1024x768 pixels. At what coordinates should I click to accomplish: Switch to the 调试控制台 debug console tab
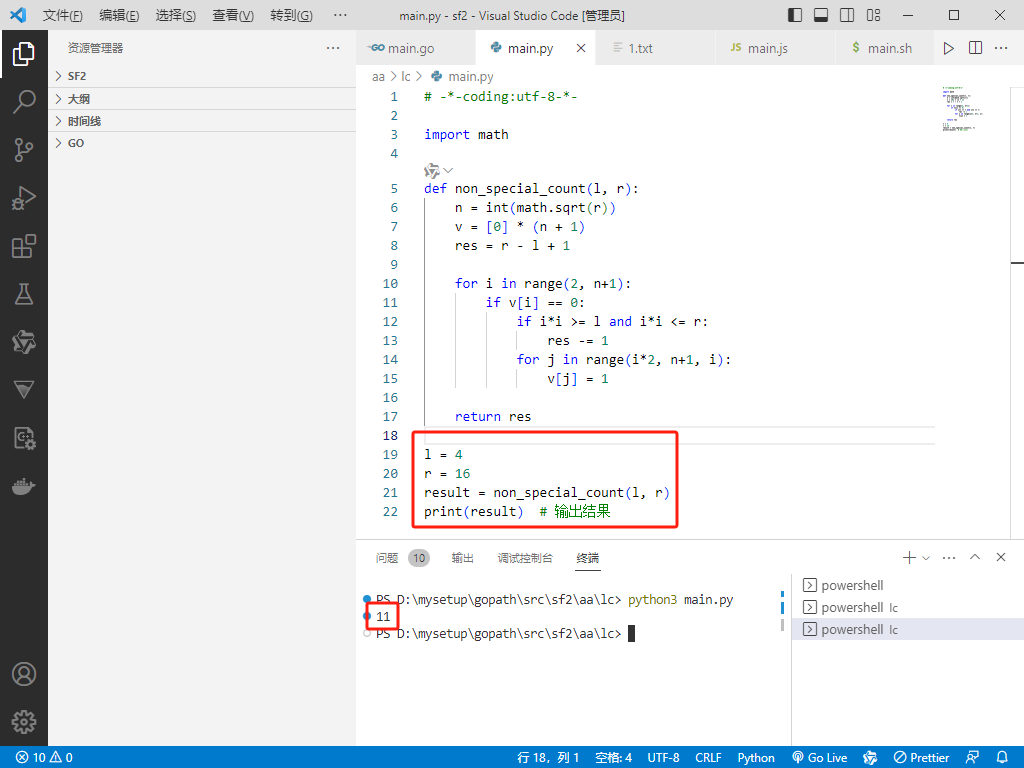[525, 558]
